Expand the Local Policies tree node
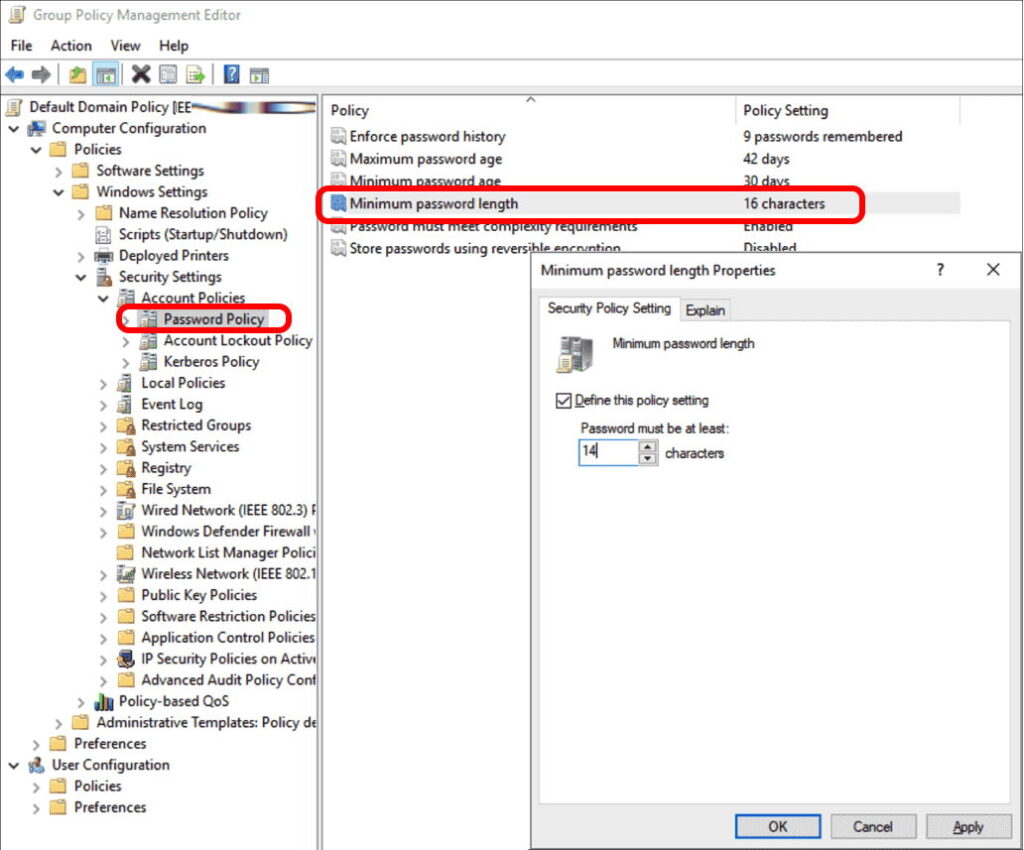Image resolution: width=1024 pixels, height=850 pixels. tap(104, 383)
